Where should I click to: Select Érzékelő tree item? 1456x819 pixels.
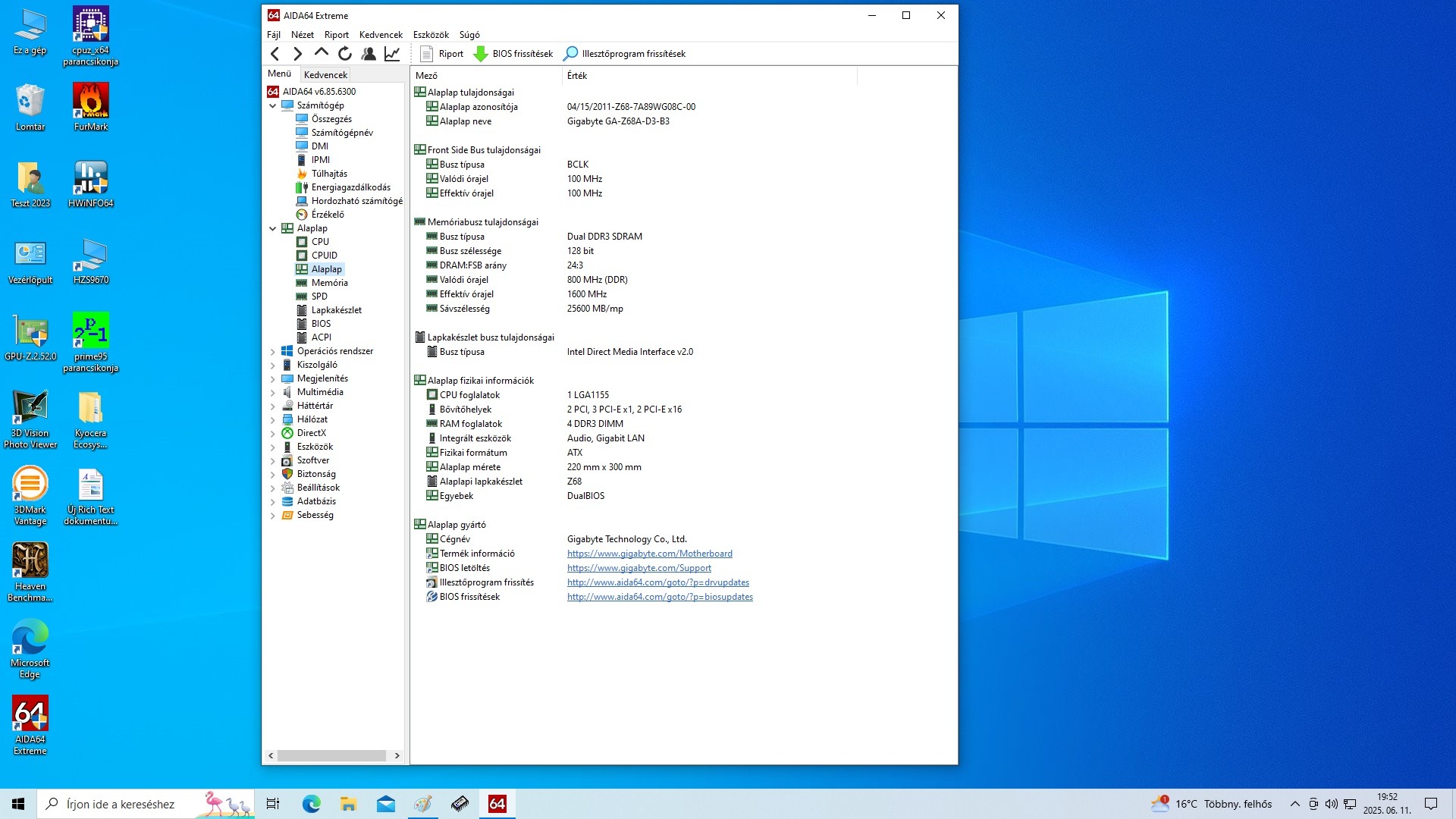(x=328, y=215)
